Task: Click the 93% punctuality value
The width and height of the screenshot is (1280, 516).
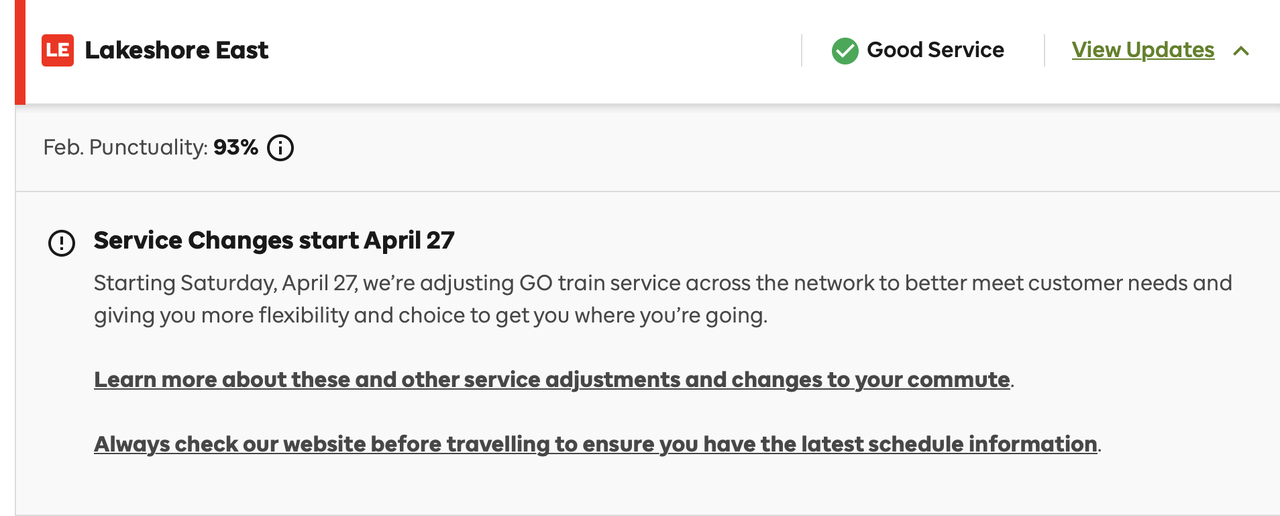Action: click(x=236, y=148)
